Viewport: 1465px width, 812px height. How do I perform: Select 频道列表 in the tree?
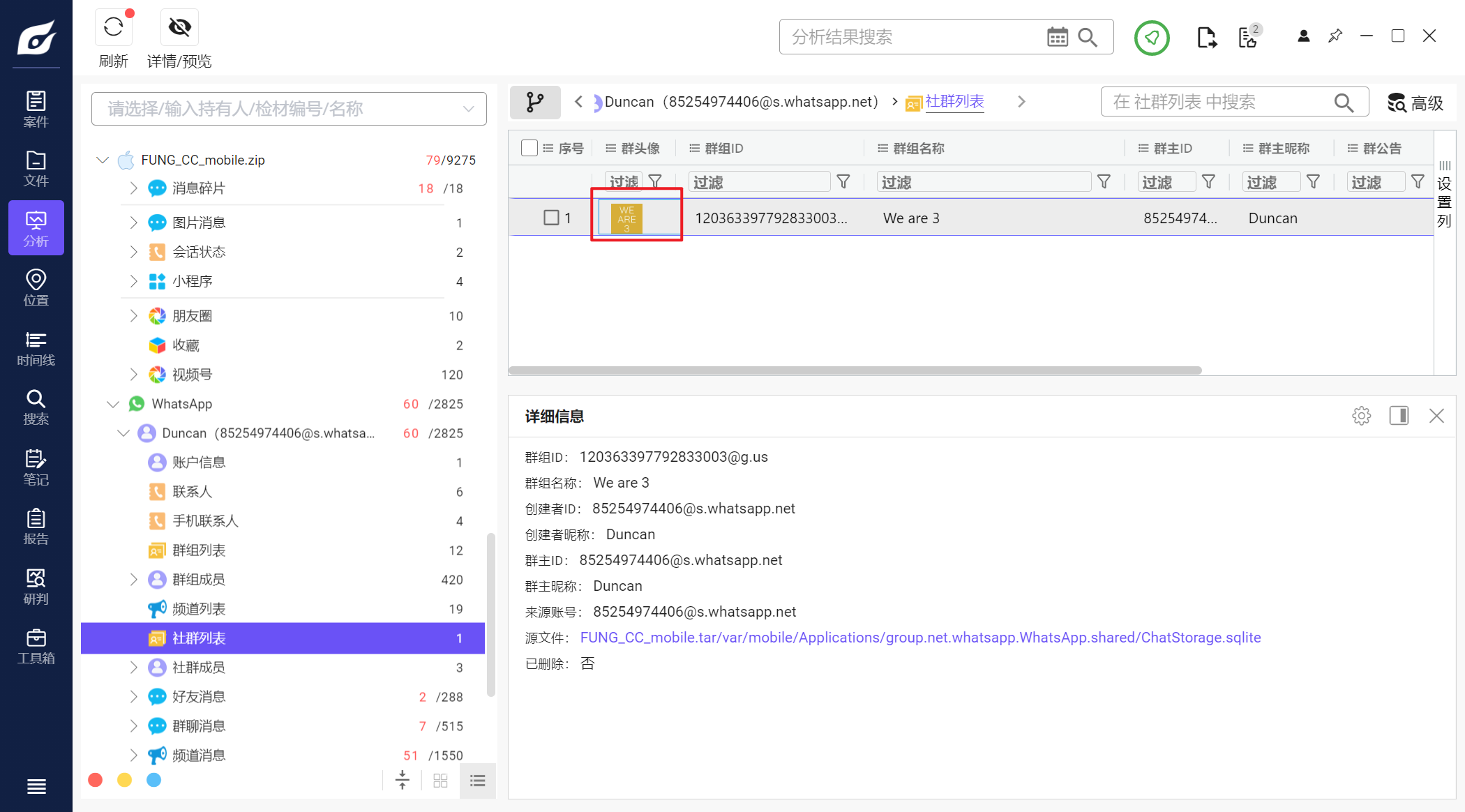point(199,609)
